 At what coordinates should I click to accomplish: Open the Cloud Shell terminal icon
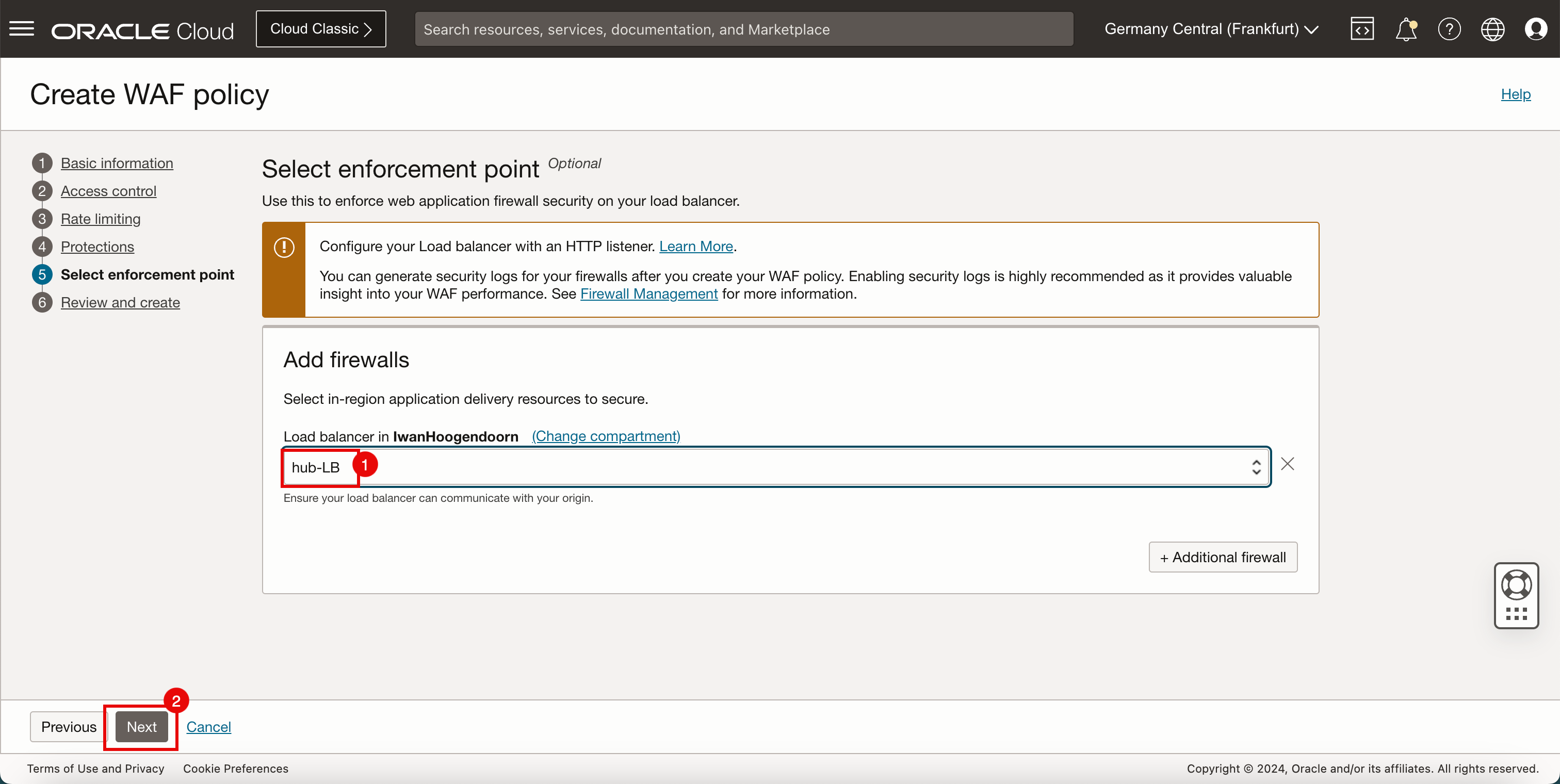1362,28
